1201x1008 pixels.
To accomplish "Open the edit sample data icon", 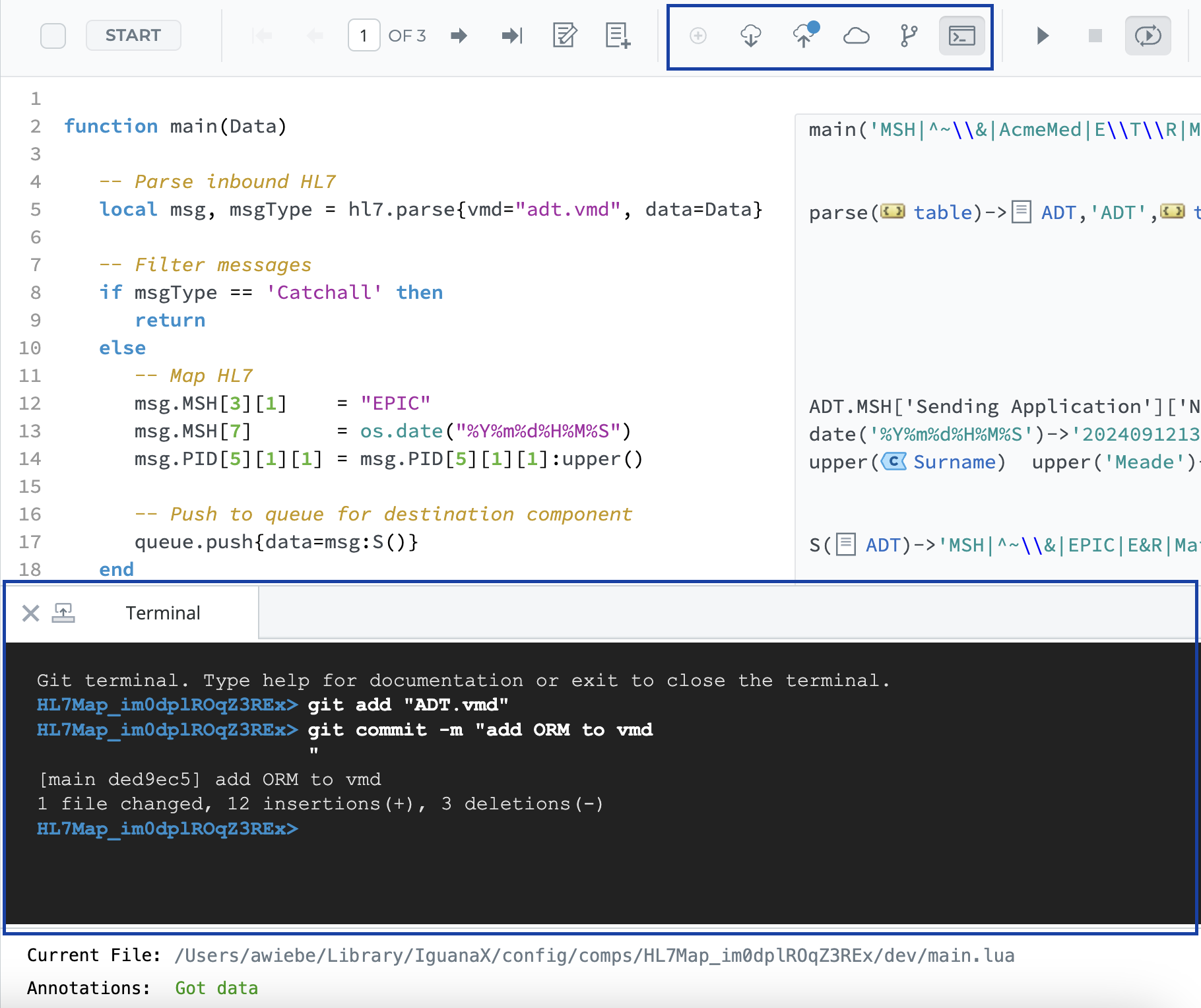I will (x=565, y=36).
